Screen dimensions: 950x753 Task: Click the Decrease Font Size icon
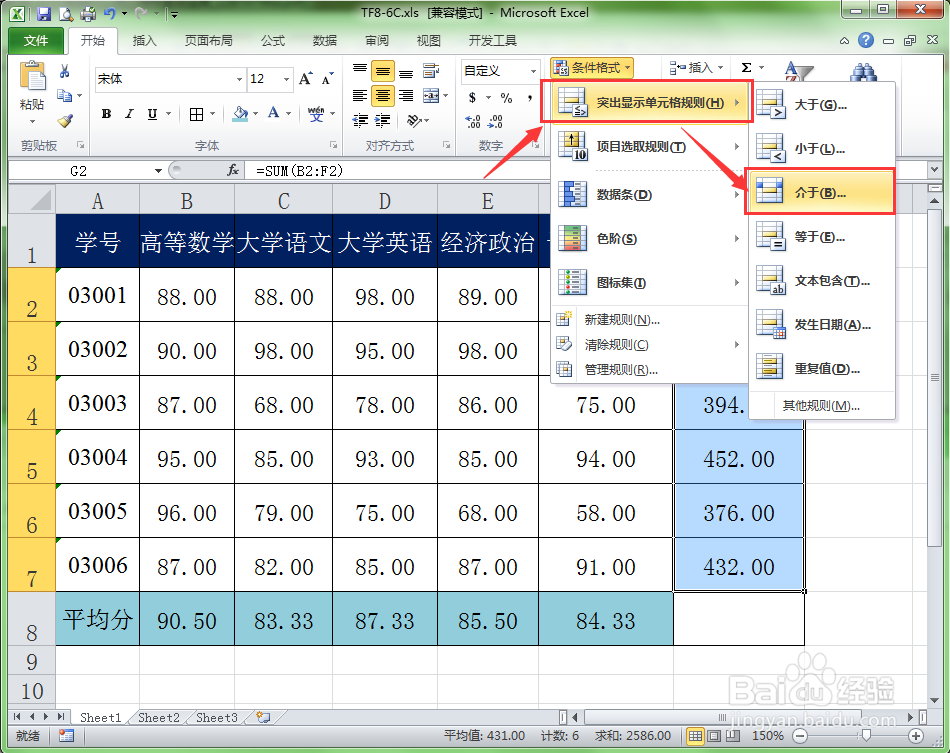pyautogui.click(x=327, y=79)
